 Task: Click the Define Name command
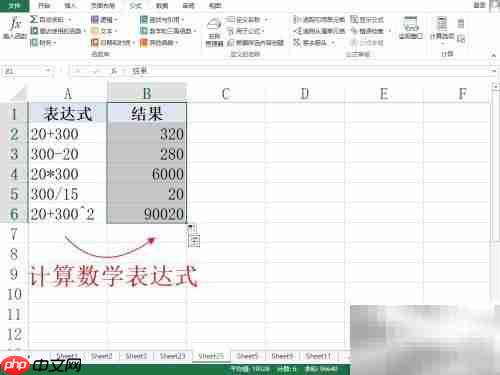pyautogui.click(x=244, y=20)
